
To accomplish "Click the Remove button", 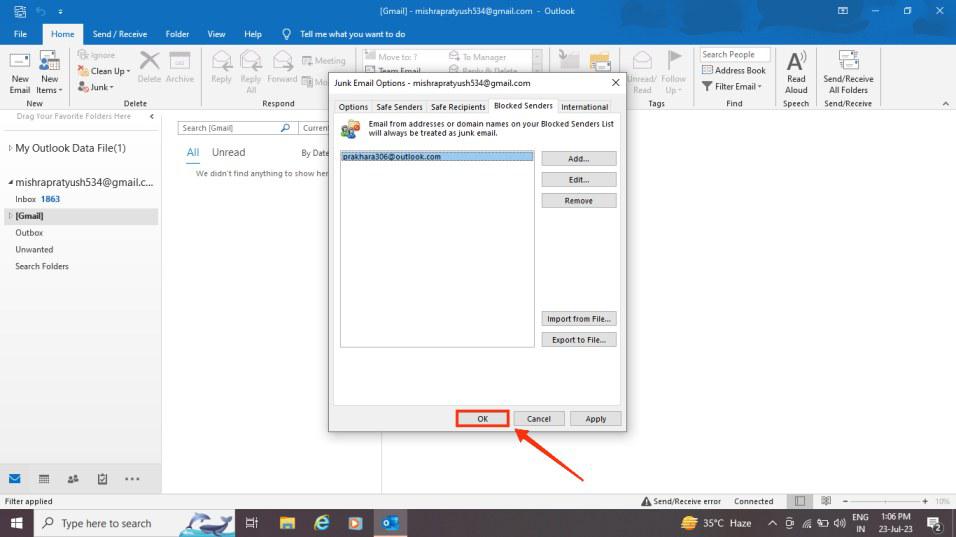I will [x=579, y=201].
